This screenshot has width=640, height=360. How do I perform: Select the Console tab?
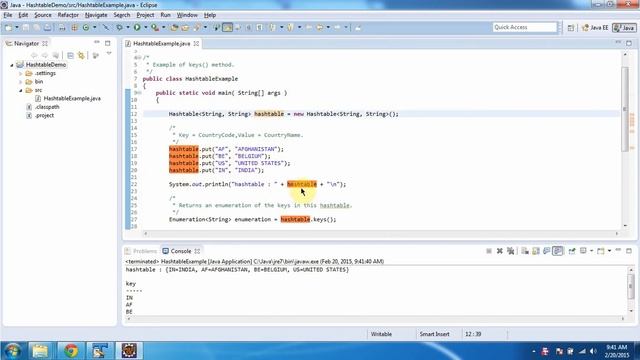pyautogui.click(x=181, y=251)
